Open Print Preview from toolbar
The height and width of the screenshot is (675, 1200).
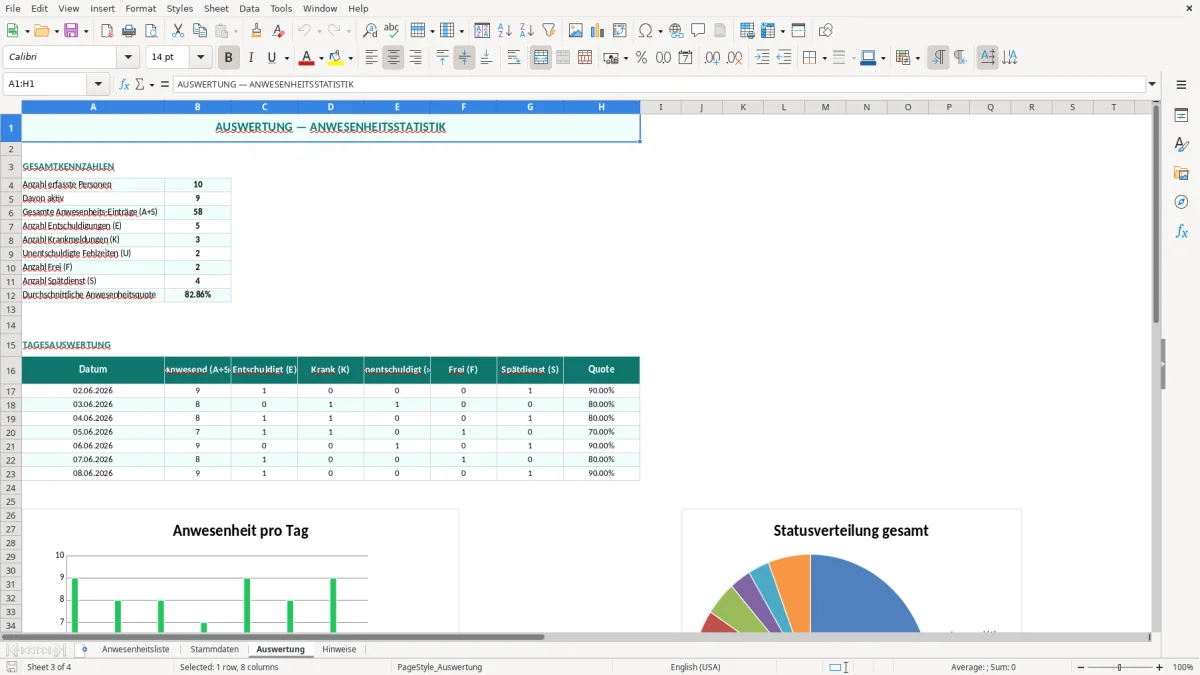[151, 31]
